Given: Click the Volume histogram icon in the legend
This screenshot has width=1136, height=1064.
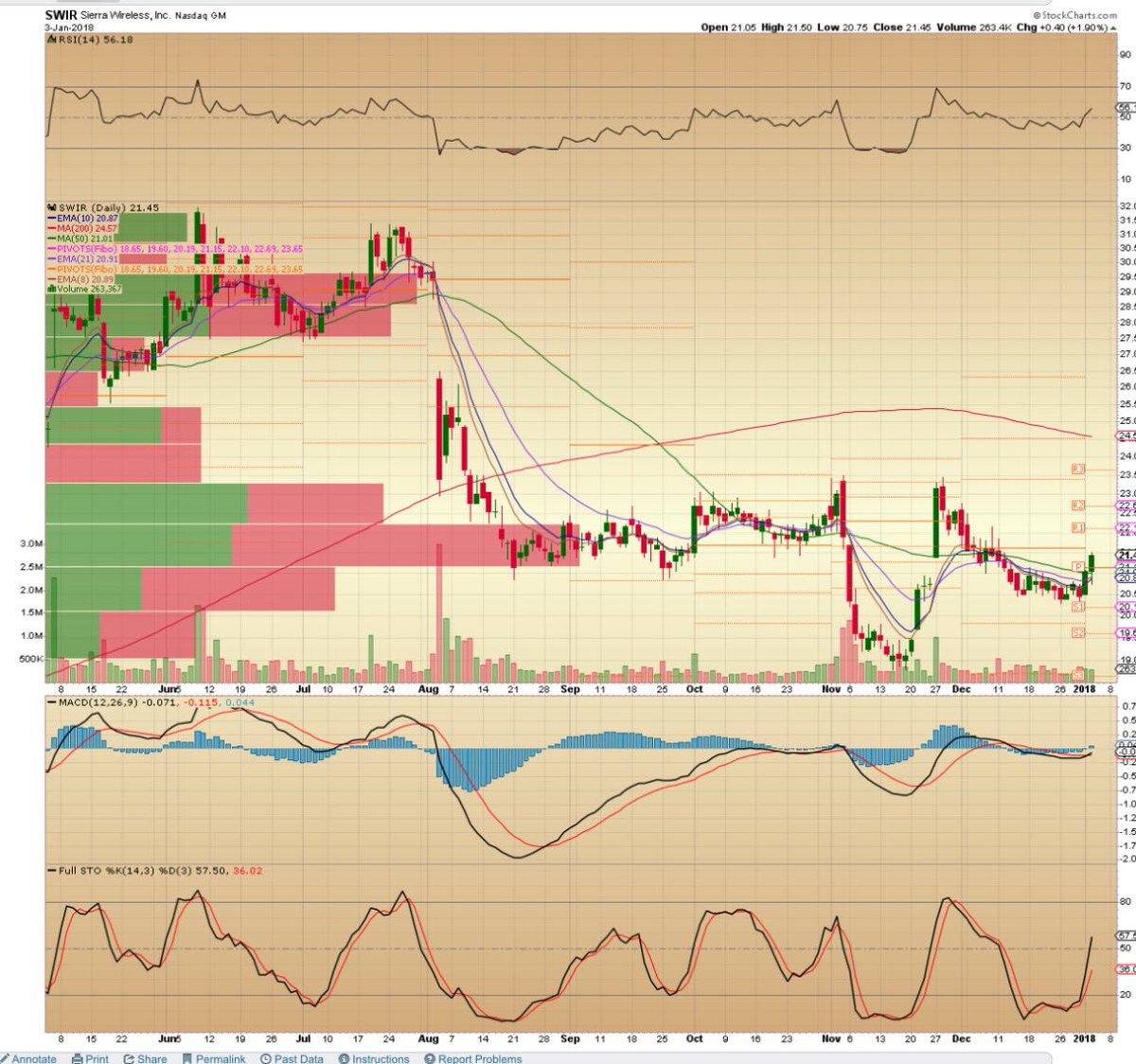Looking at the screenshot, I should 51,289.
